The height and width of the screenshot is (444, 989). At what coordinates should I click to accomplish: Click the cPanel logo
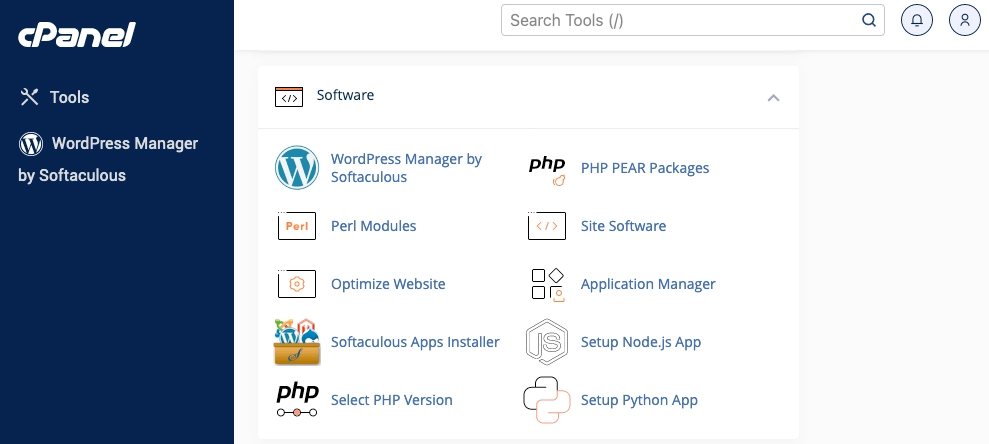point(77,35)
